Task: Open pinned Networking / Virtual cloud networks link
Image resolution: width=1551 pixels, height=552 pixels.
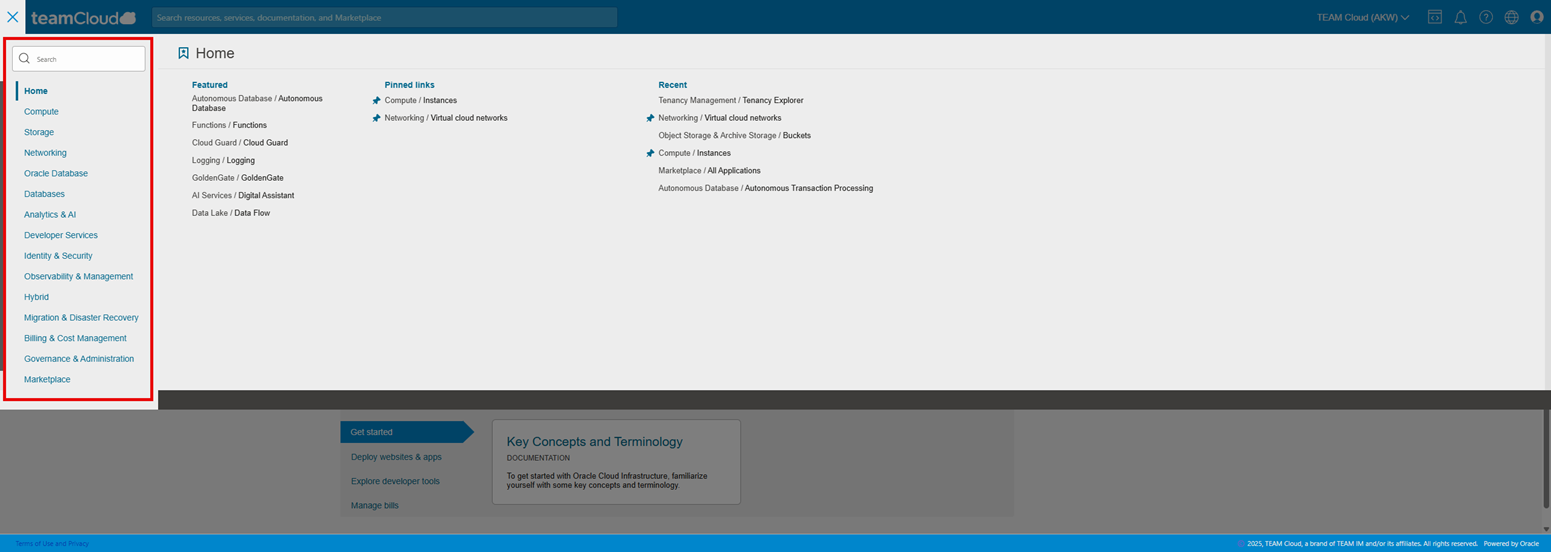Action: (x=446, y=118)
